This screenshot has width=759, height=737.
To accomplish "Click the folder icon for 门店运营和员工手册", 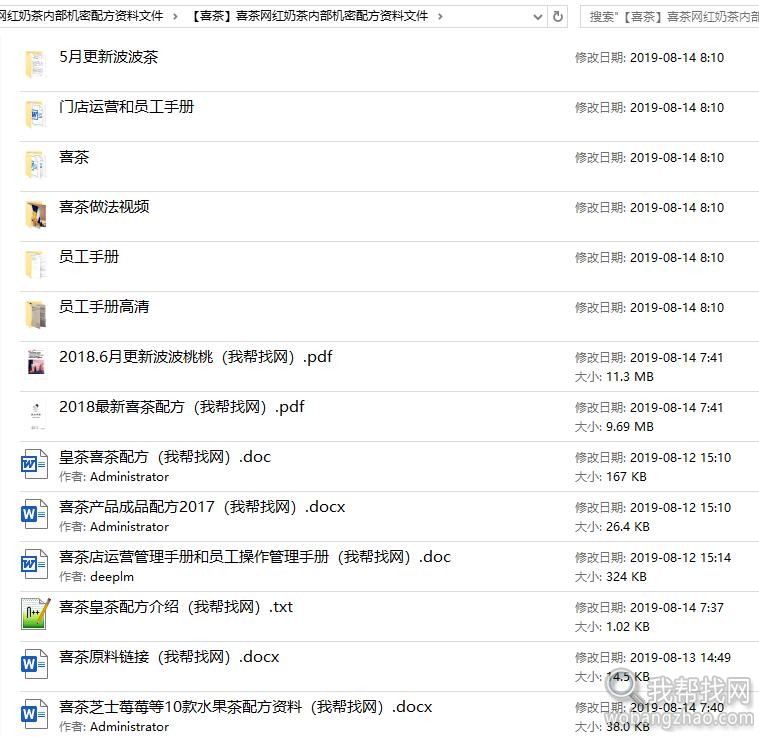I will 35,114.
